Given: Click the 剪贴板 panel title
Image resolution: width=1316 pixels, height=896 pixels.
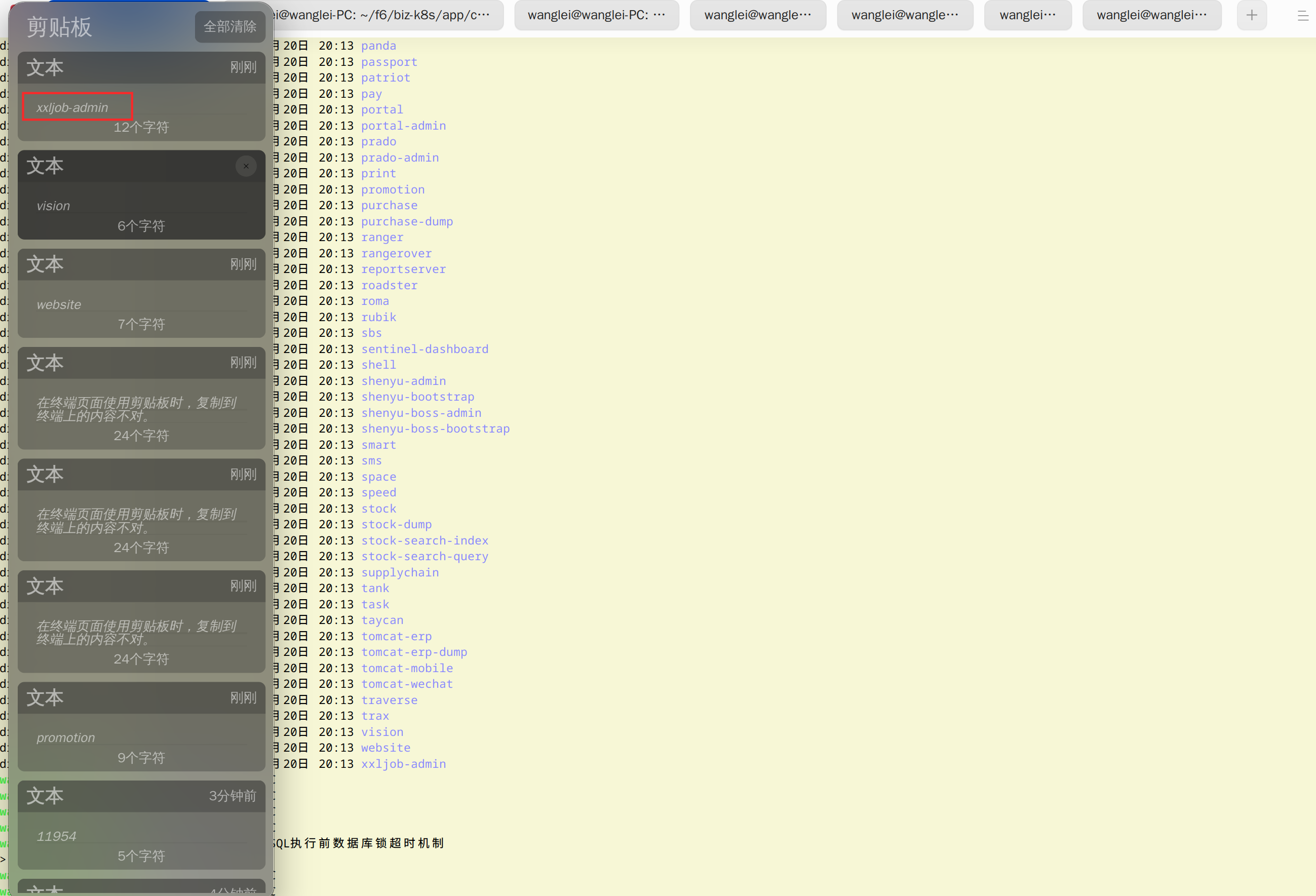Looking at the screenshot, I should (x=59, y=27).
